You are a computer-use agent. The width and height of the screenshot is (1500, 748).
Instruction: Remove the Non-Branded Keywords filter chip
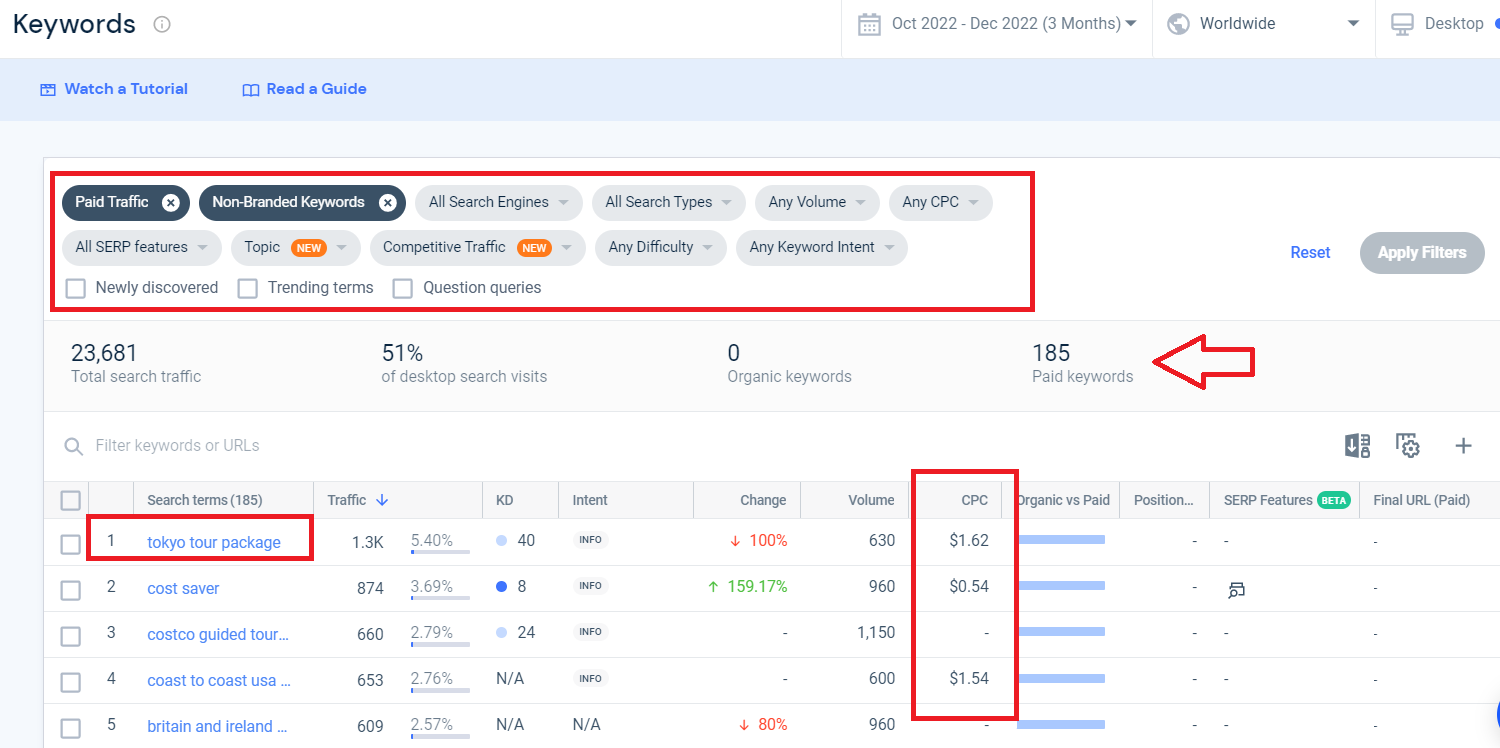click(387, 203)
